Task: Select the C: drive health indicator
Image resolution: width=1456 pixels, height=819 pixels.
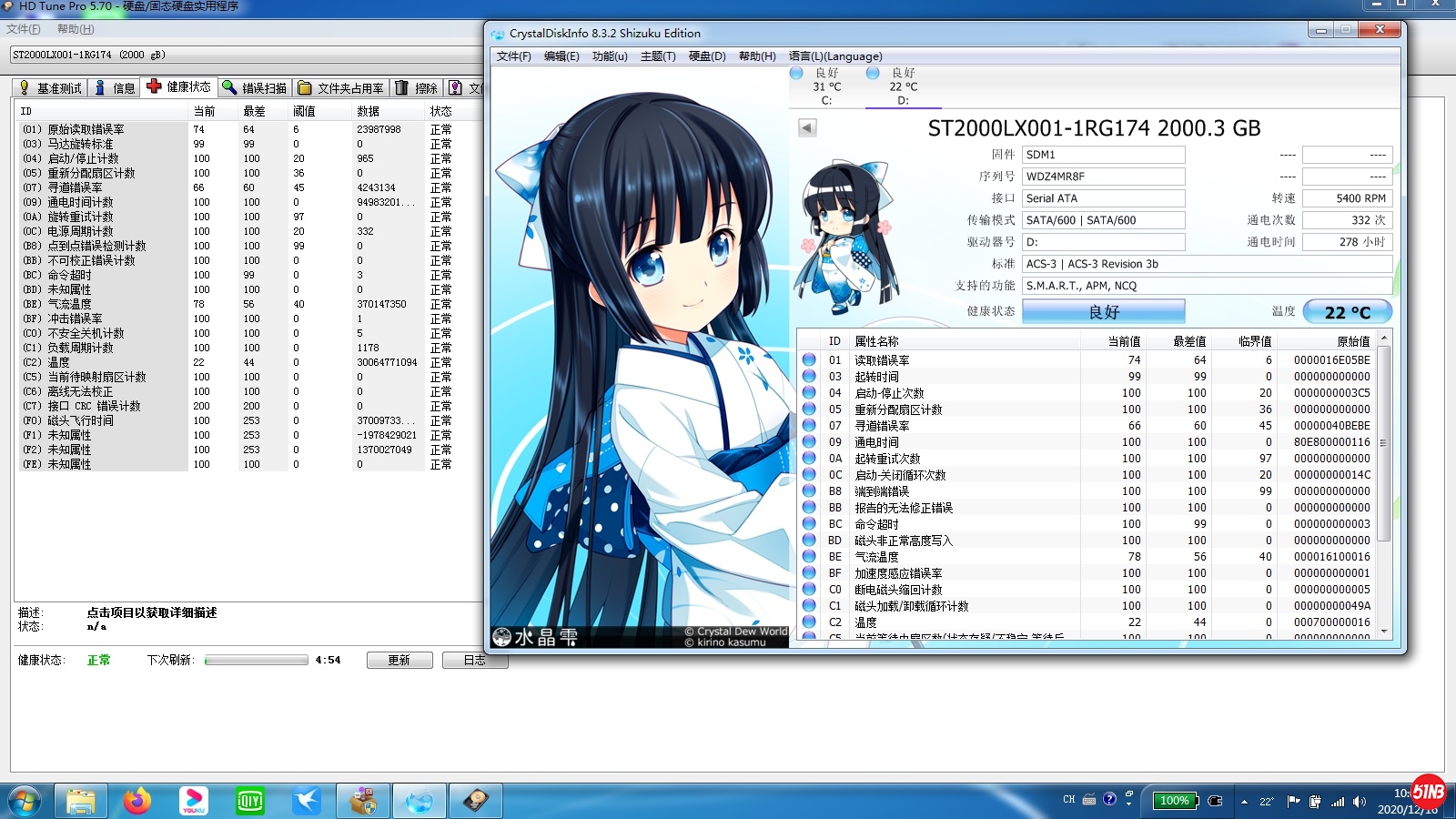Action: (x=825, y=86)
